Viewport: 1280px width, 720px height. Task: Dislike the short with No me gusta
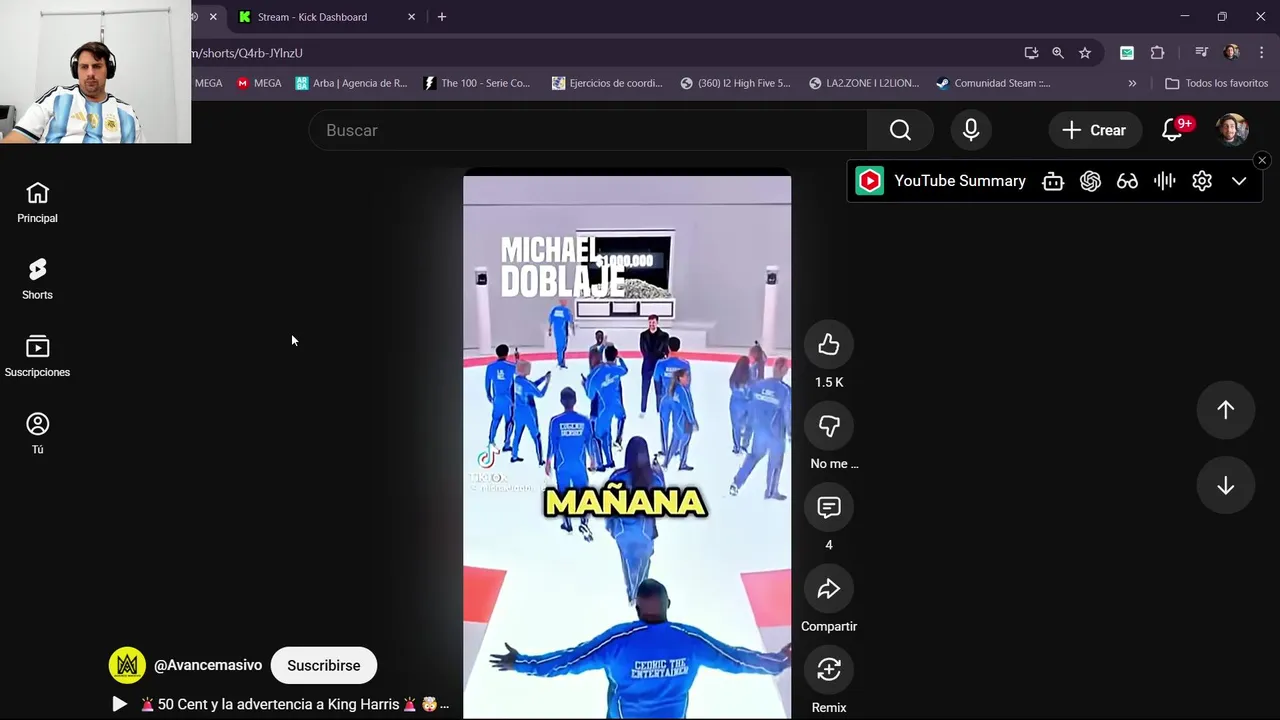pyautogui.click(x=829, y=426)
